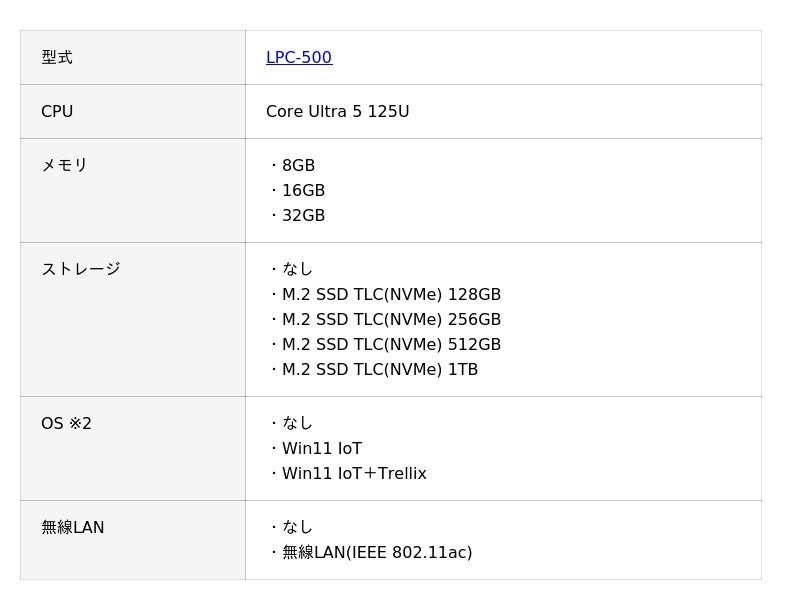Image resolution: width=800 pixels, height=610 pixels.
Task: Click the M.2 SSD 512GB storage entry
Action: point(391,345)
